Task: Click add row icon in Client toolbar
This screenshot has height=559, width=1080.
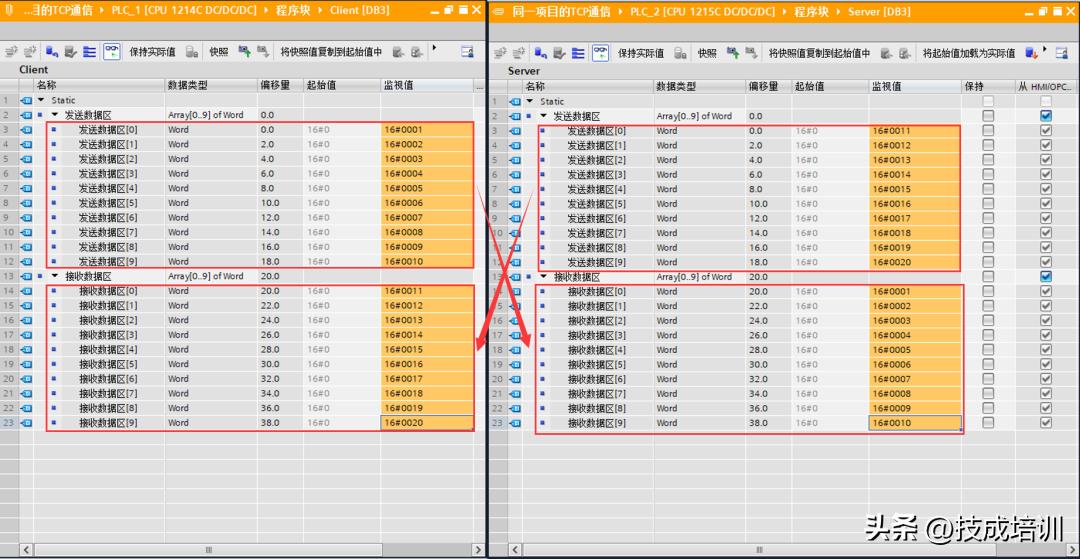Action: [x=30, y=52]
